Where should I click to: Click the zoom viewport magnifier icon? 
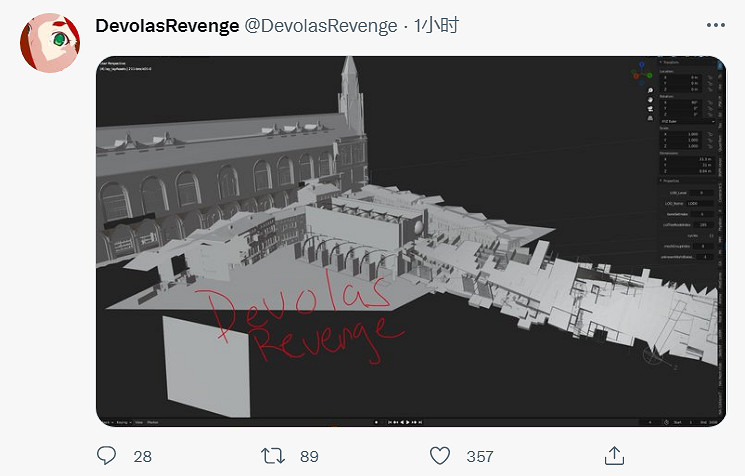(x=650, y=90)
